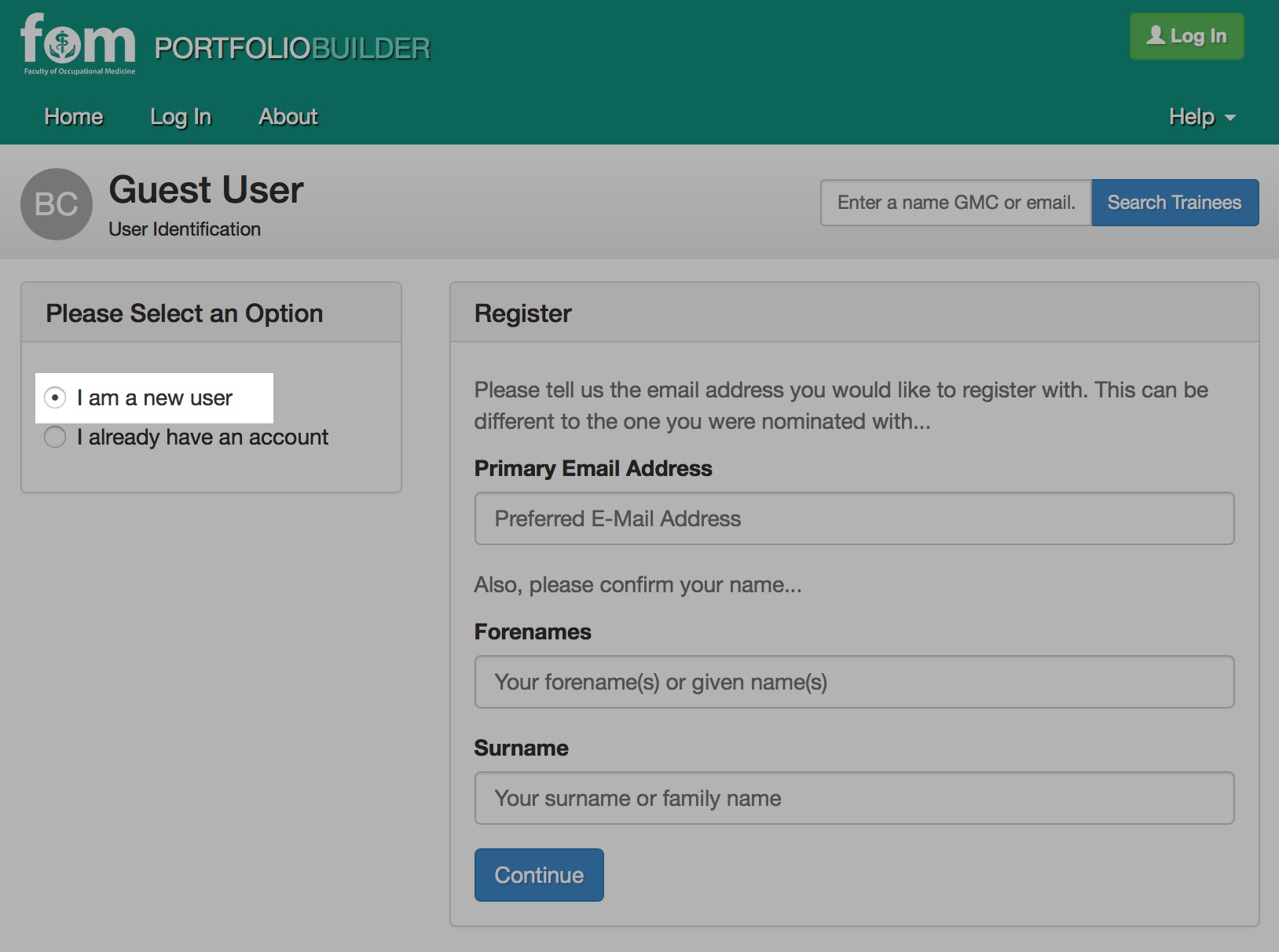Select 'I already have an account' radio button
The image size is (1279, 952).
coord(55,437)
